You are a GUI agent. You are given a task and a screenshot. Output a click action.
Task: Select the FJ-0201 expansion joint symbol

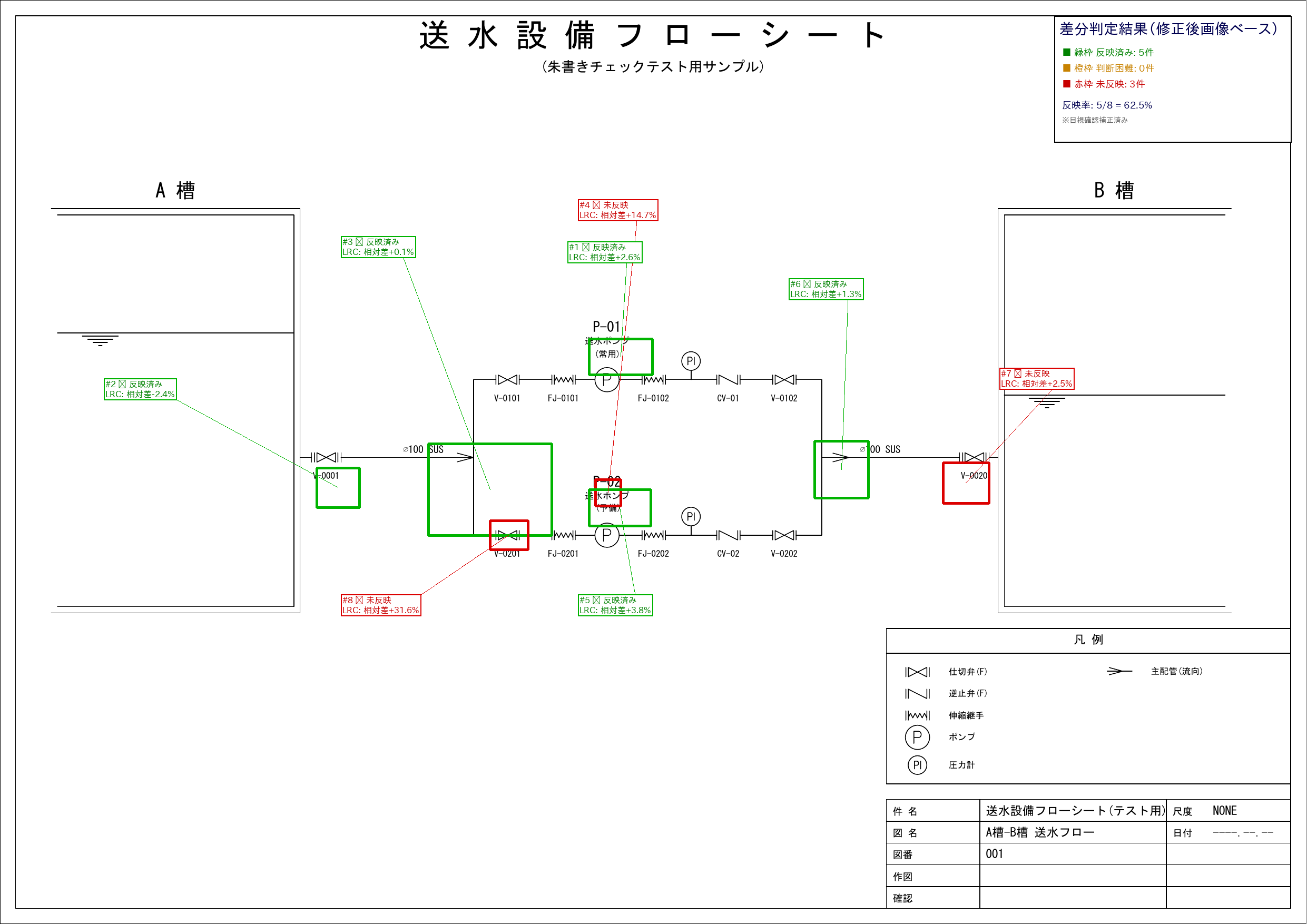(x=564, y=535)
